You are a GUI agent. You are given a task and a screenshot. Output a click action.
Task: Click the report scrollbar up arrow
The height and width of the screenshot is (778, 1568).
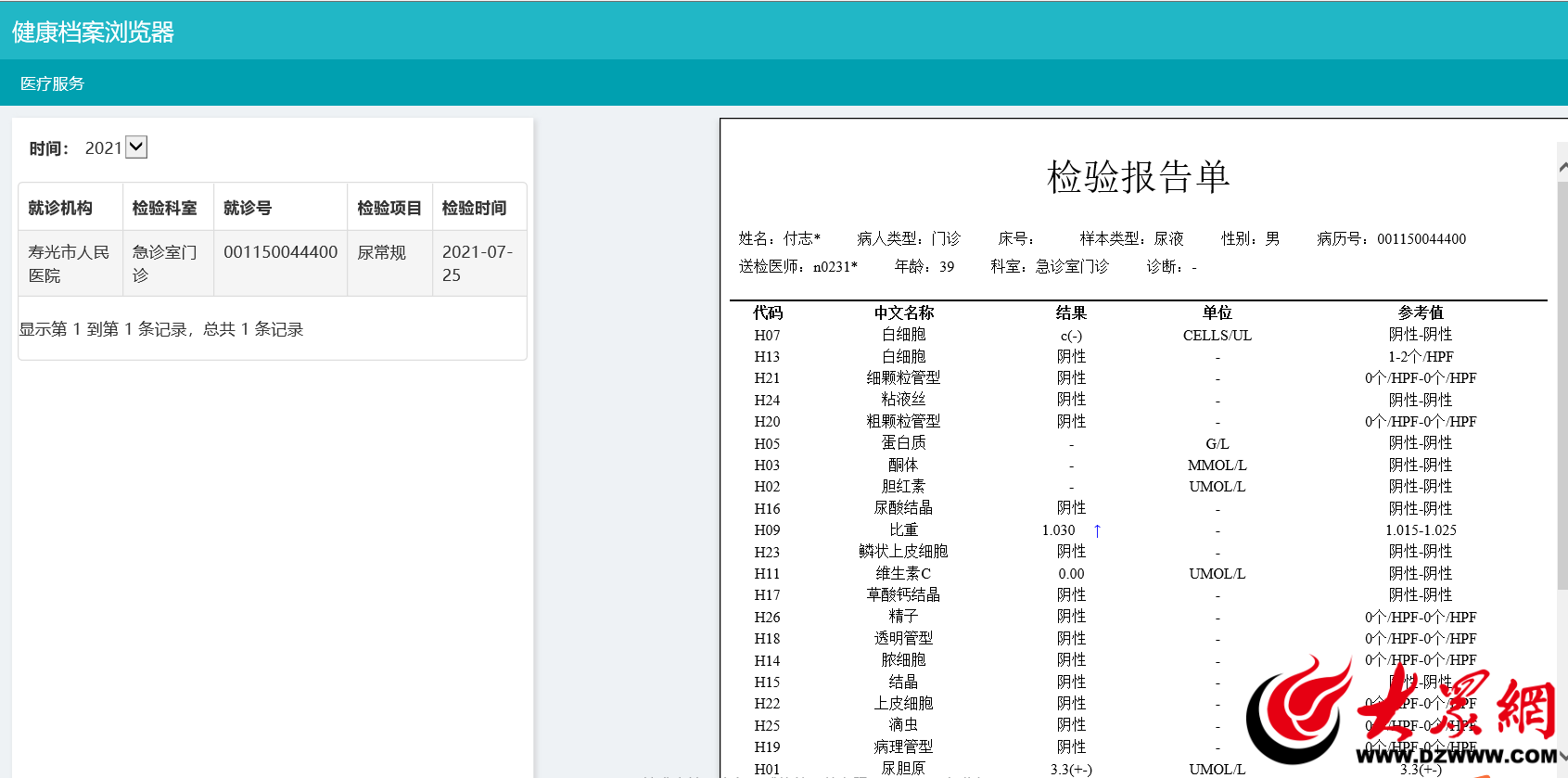pyautogui.click(x=1562, y=167)
